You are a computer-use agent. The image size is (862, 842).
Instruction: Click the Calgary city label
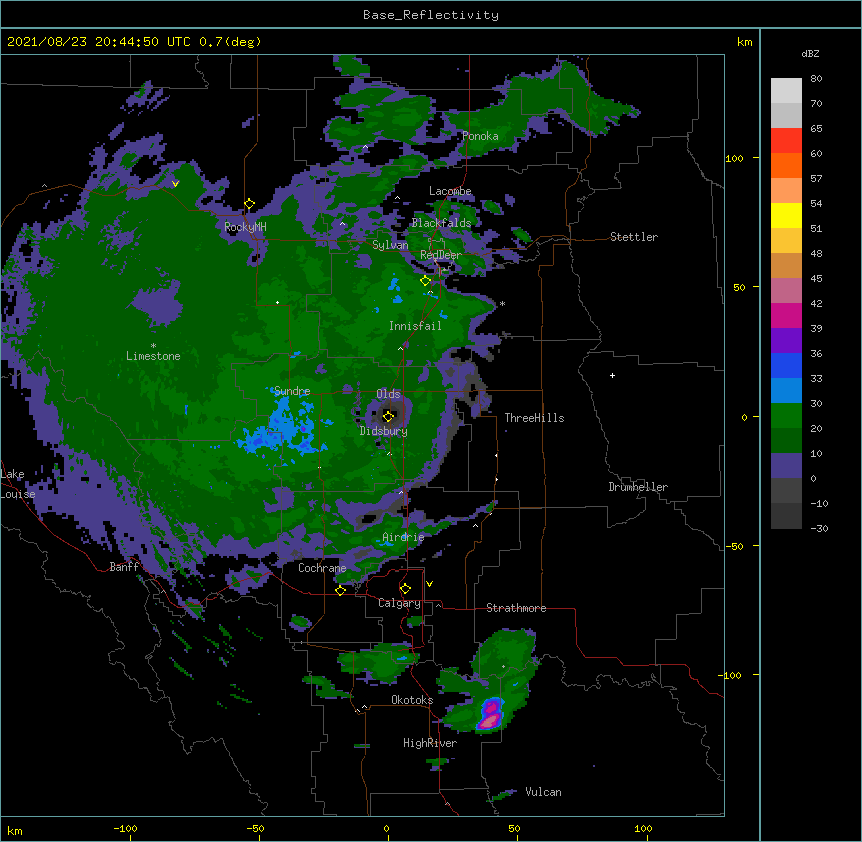pos(399,603)
